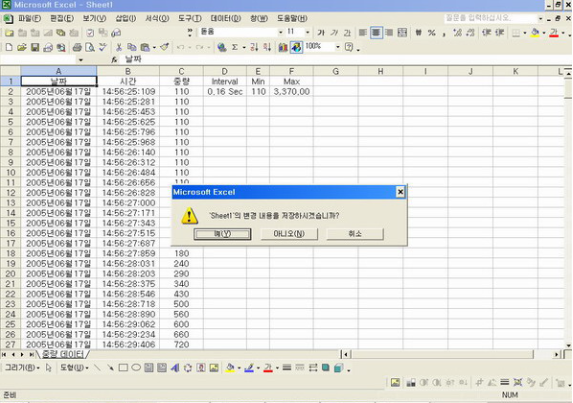Open the Name Box dropdown arrow
The width and height of the screenshot is (573, 403).
(81, 60)
